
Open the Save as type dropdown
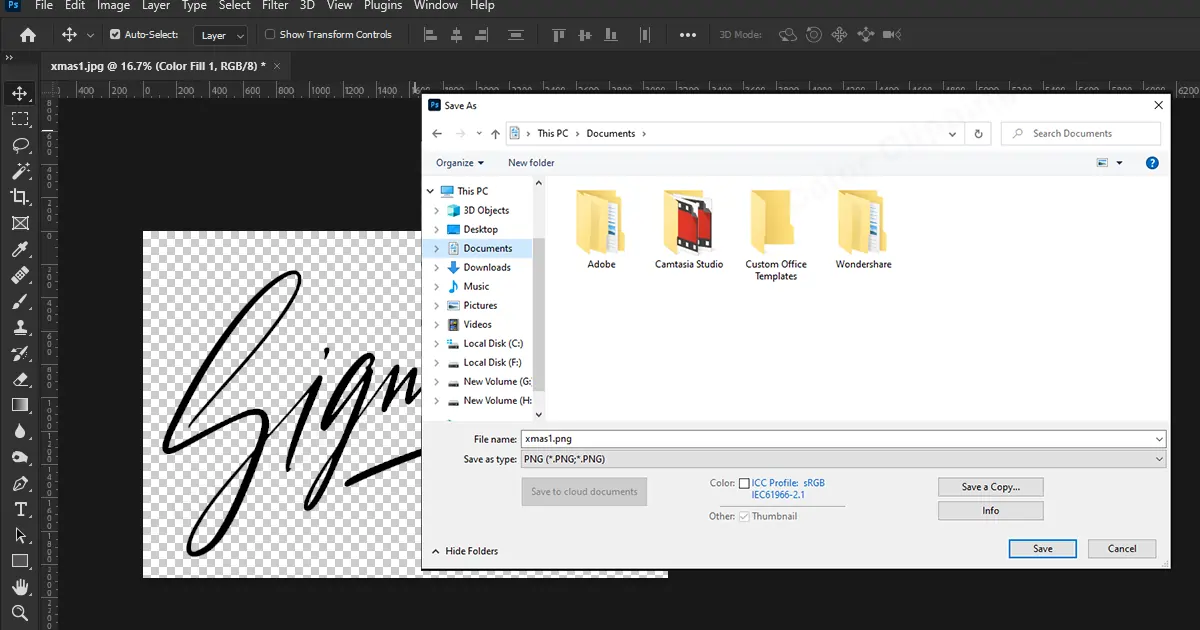coord(842,459)
